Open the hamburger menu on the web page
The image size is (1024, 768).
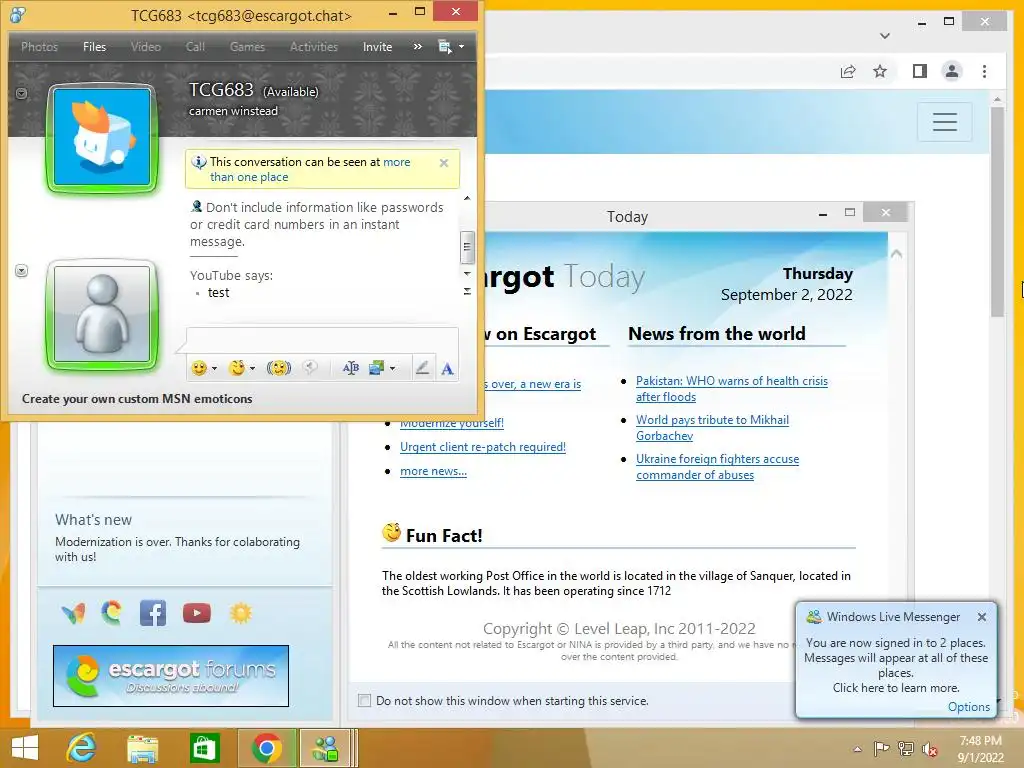[944, 122]
